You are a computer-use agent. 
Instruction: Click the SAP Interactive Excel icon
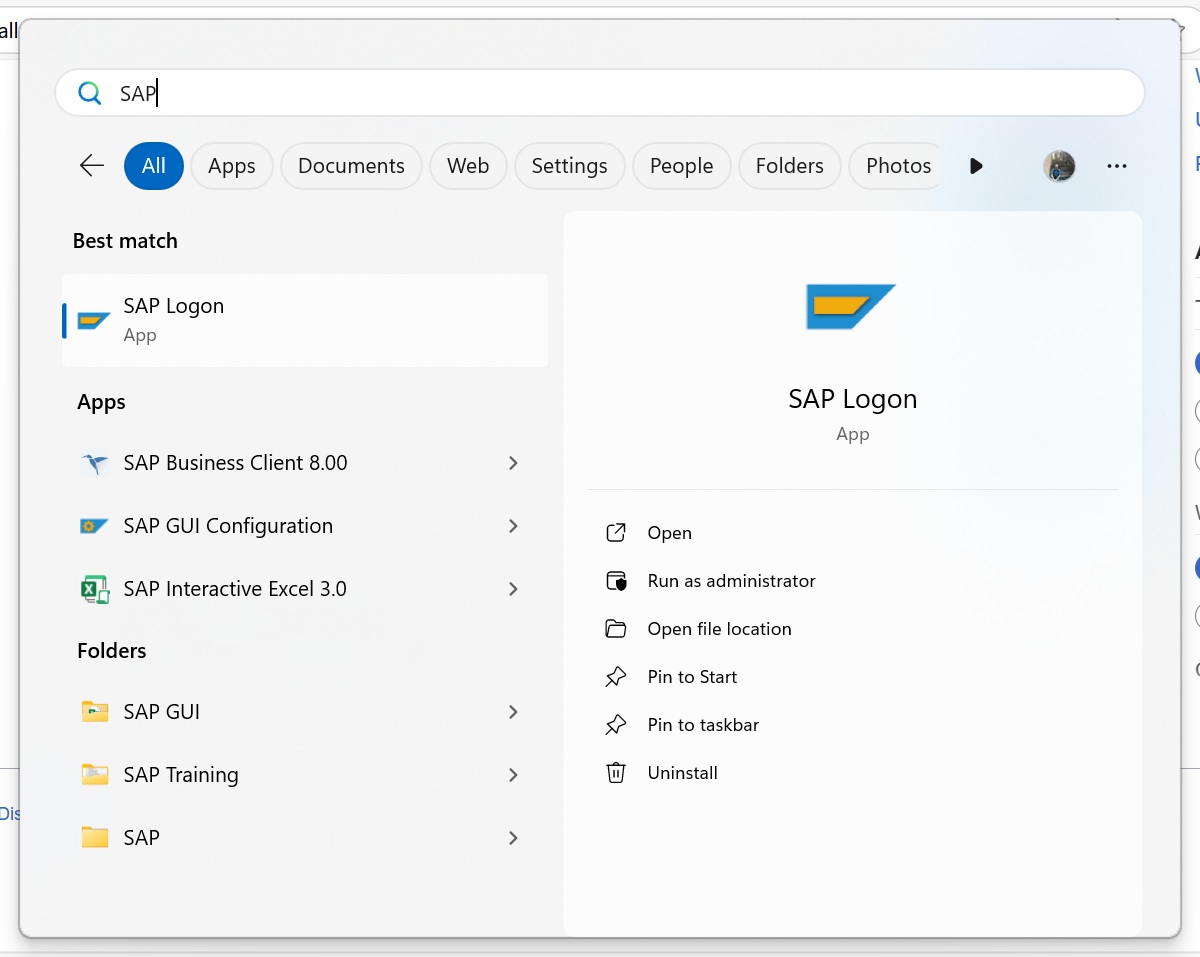click(95, 589)
